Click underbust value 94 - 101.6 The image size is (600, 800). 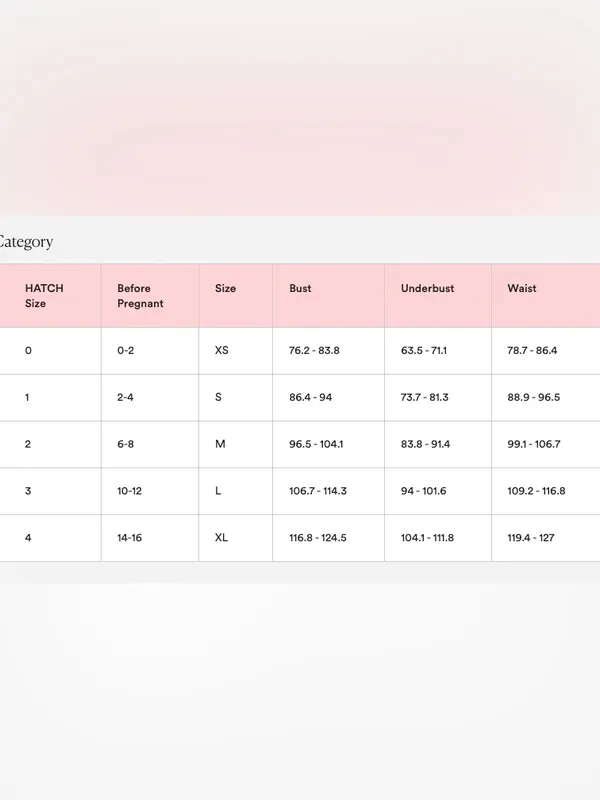(x=423, y=491)
